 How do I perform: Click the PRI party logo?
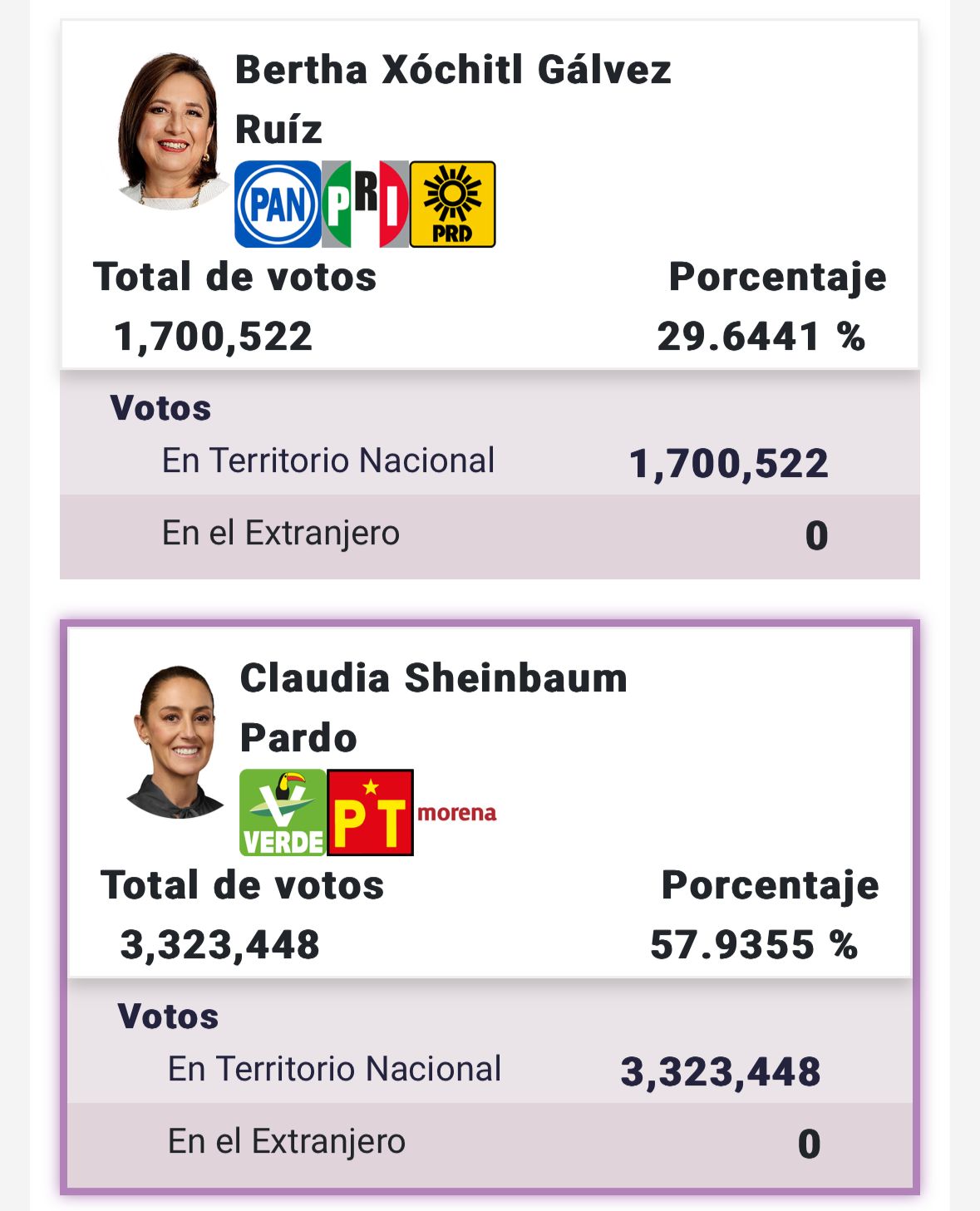click(366, 204)
